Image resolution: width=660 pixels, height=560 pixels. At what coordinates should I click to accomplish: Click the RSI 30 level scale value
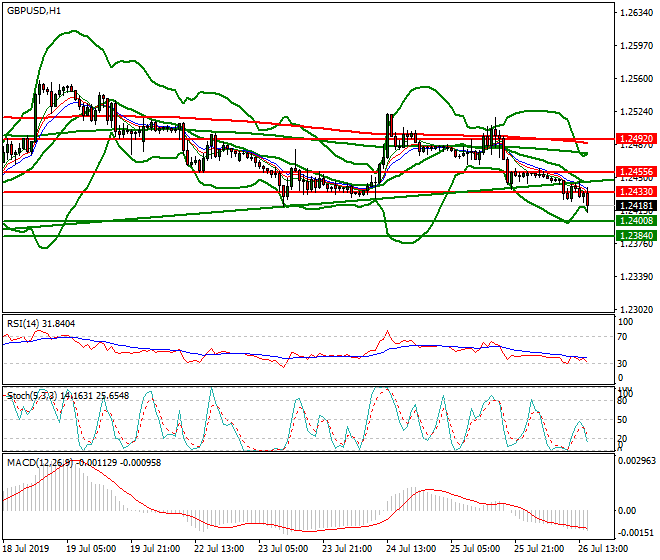coord(622,363)
